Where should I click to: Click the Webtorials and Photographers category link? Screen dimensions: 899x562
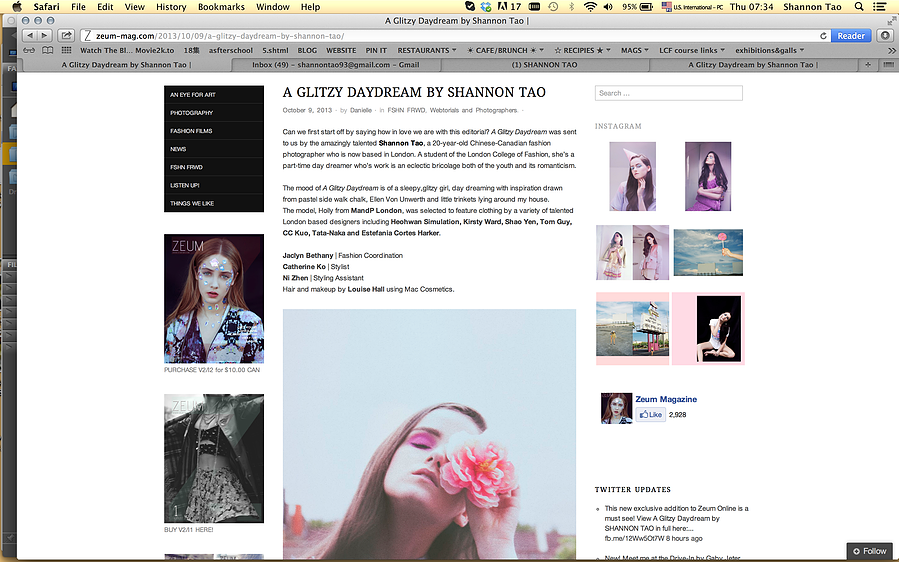click(473, 110)
